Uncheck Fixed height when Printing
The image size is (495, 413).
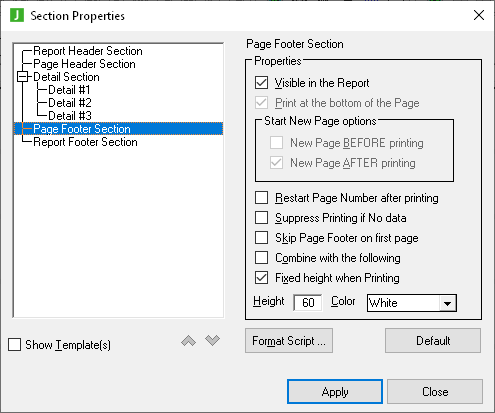261,278
